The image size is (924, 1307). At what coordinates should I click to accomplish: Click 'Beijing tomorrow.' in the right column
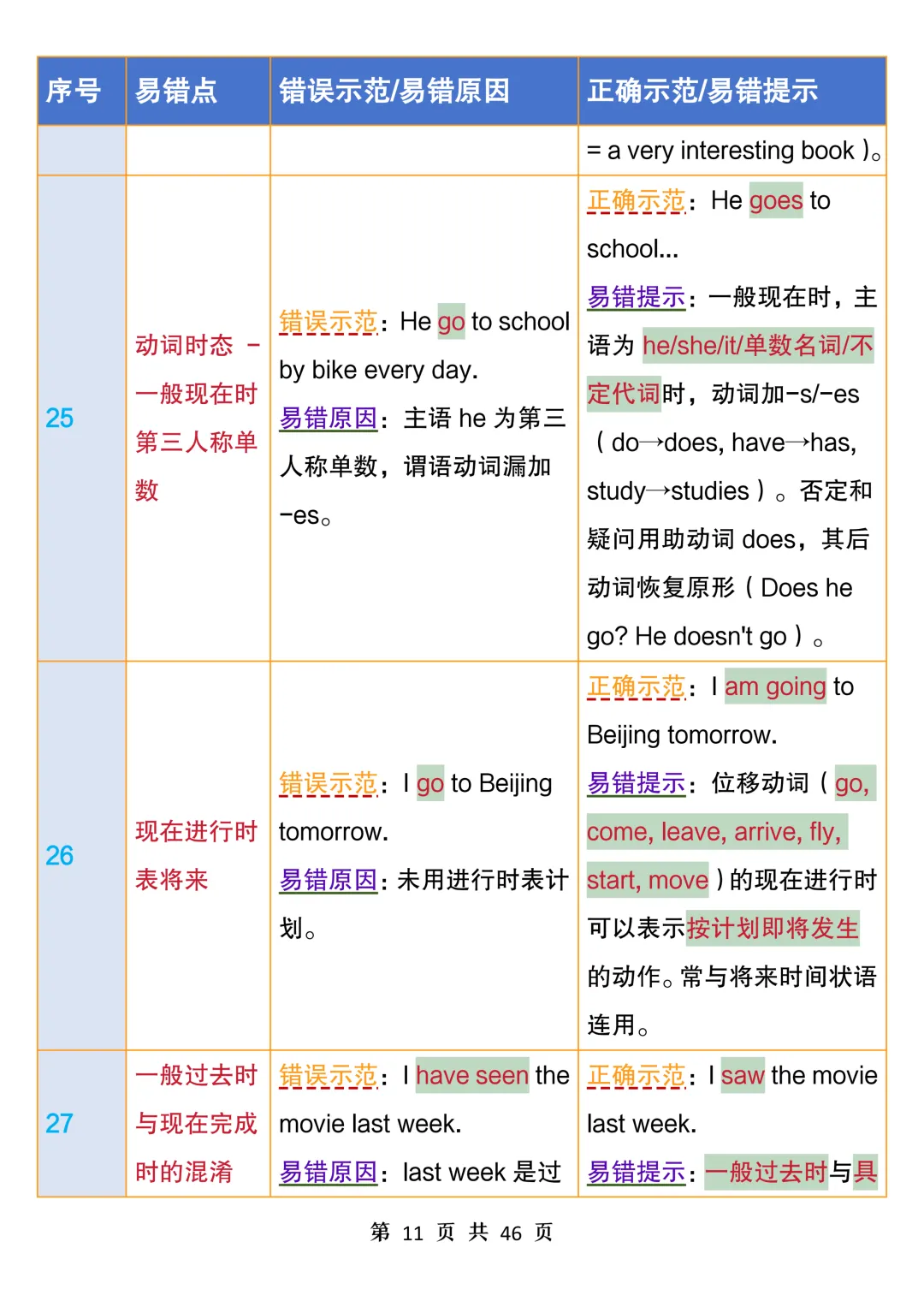[683, 734]
